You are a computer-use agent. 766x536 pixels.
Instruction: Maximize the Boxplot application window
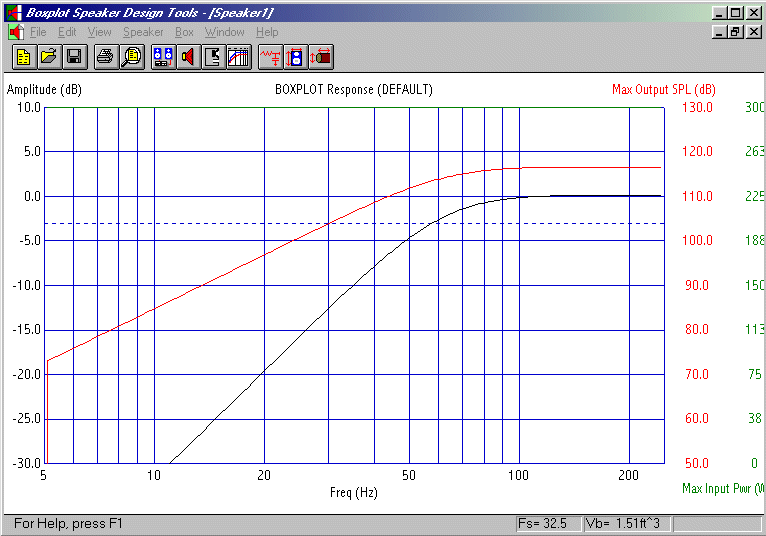click(x=735, y=13)
